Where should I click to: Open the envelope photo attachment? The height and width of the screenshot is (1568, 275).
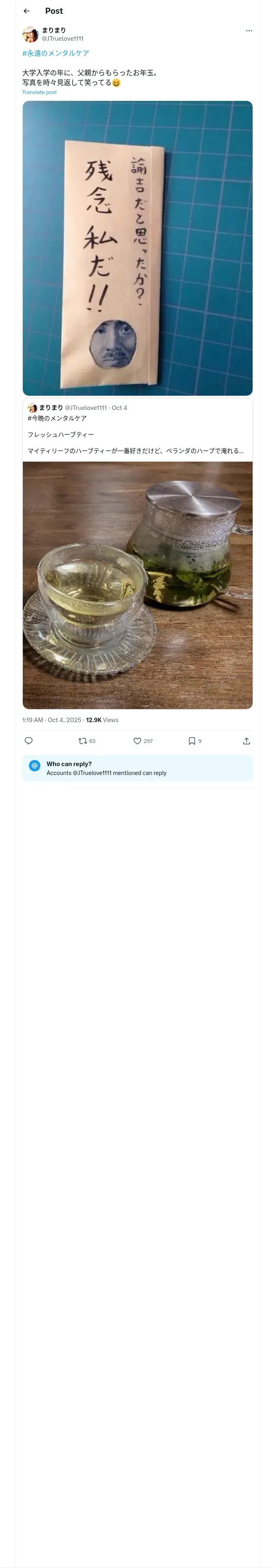pyautogui.click(x=137, y=248)
